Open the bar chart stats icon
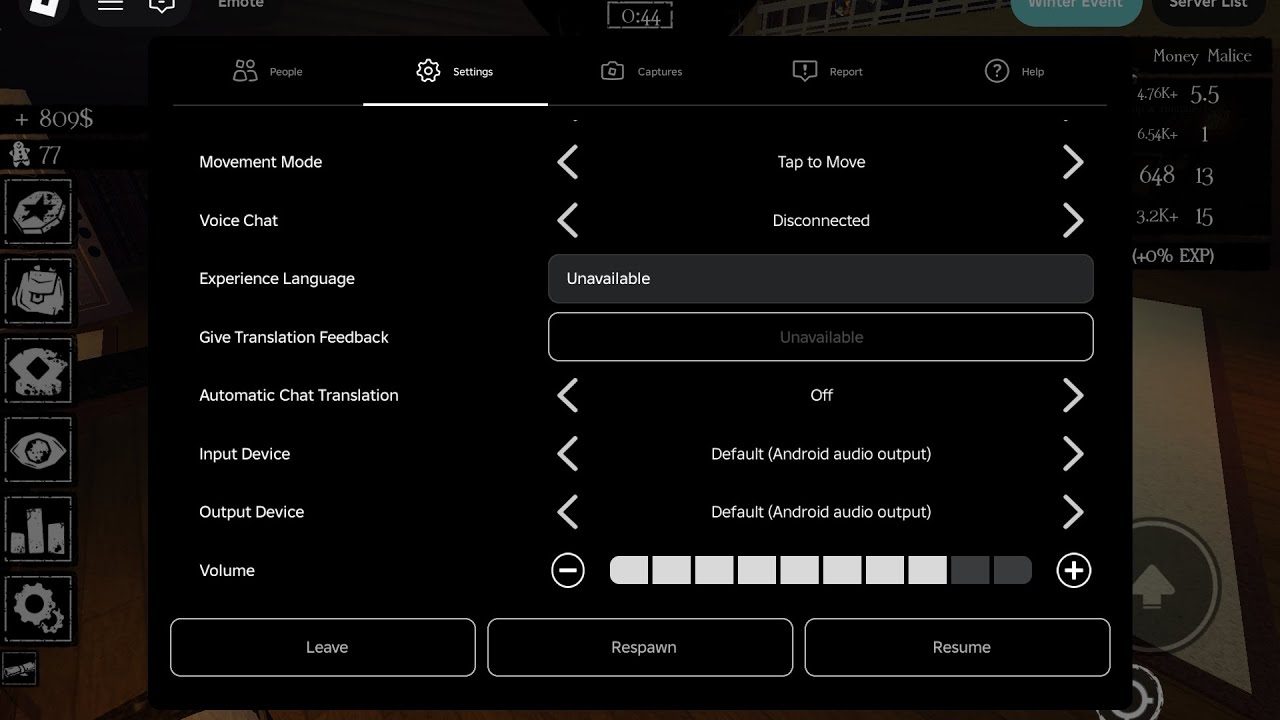 (39, 527)
